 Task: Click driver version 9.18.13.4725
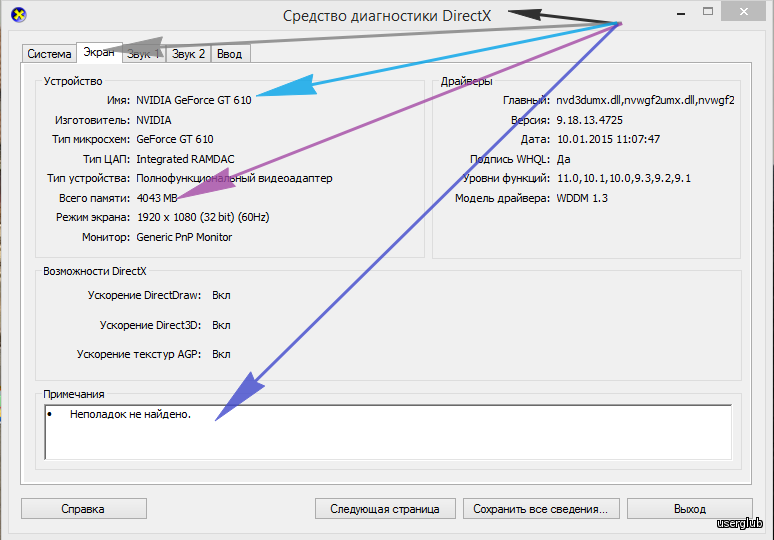click(x=589, y=120)
